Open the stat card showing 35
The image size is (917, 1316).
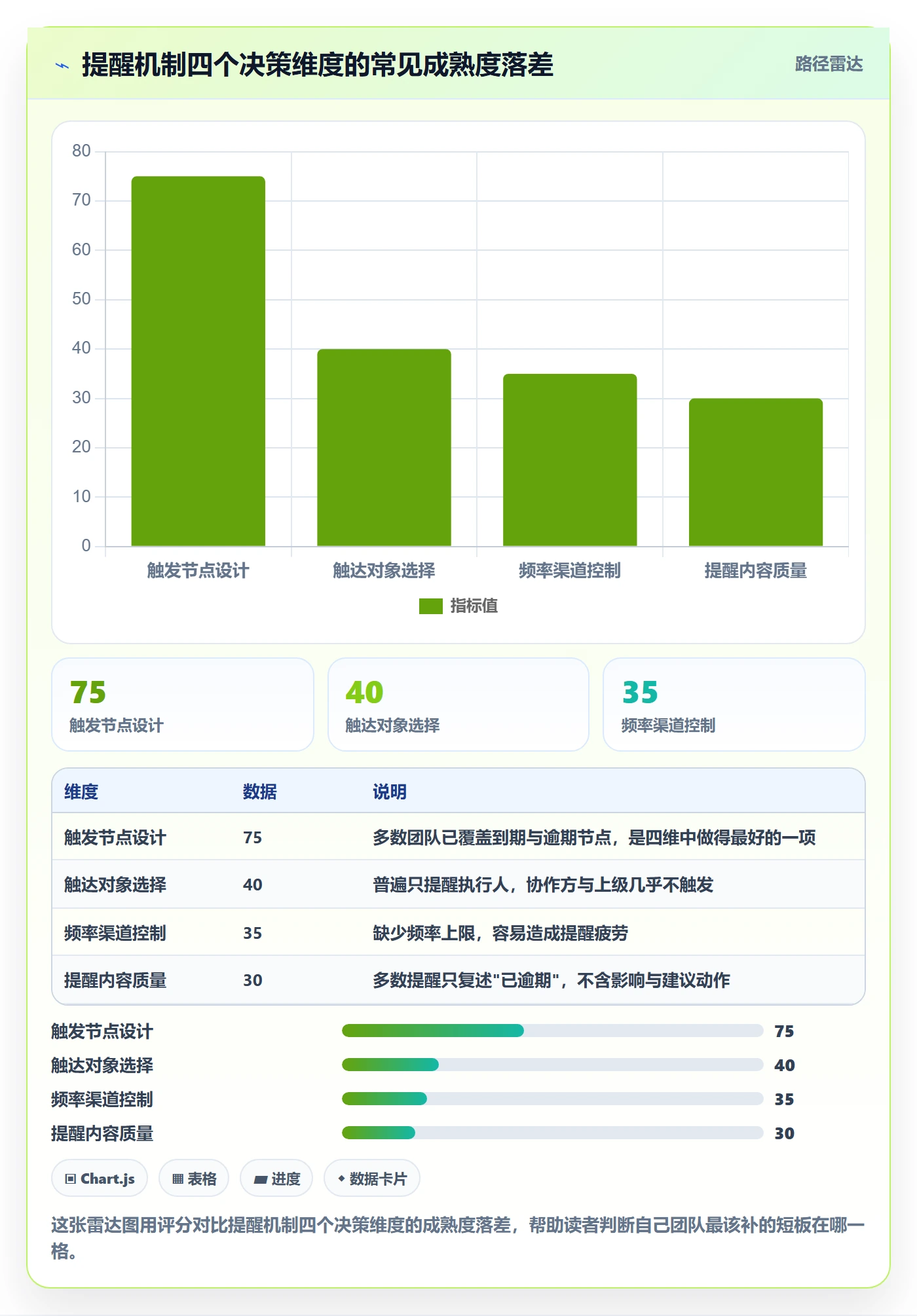(x=734, y=704)
